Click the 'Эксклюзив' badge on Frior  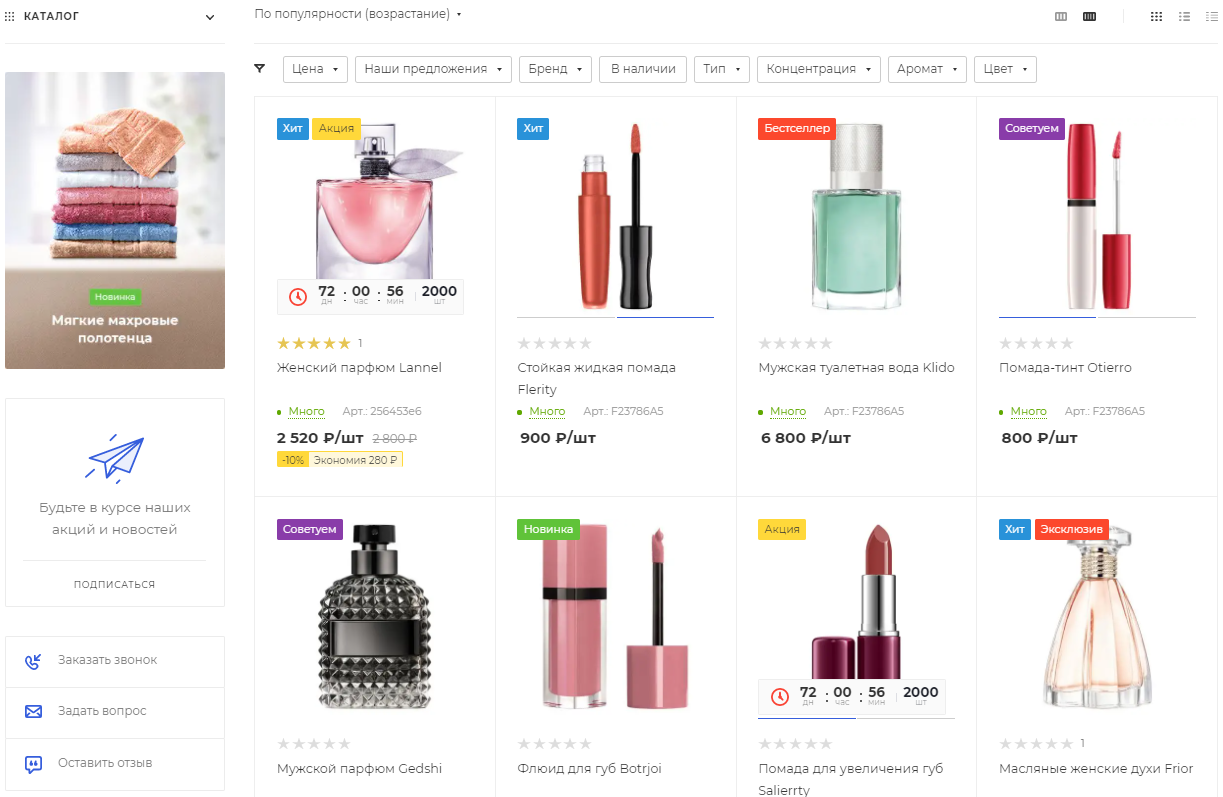pyautogui.click(x=1072, y=529)
